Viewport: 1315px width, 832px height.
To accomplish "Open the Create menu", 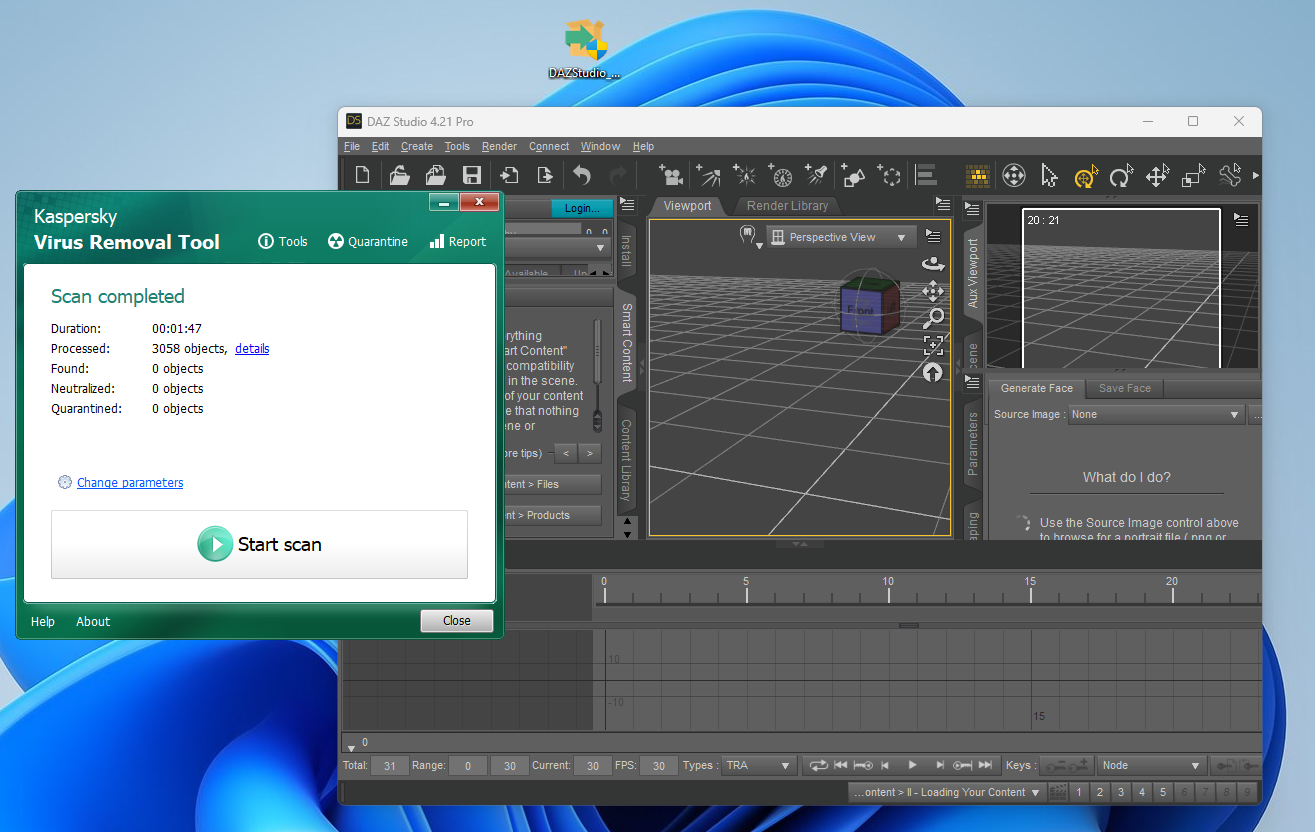I will pos(417,146).
